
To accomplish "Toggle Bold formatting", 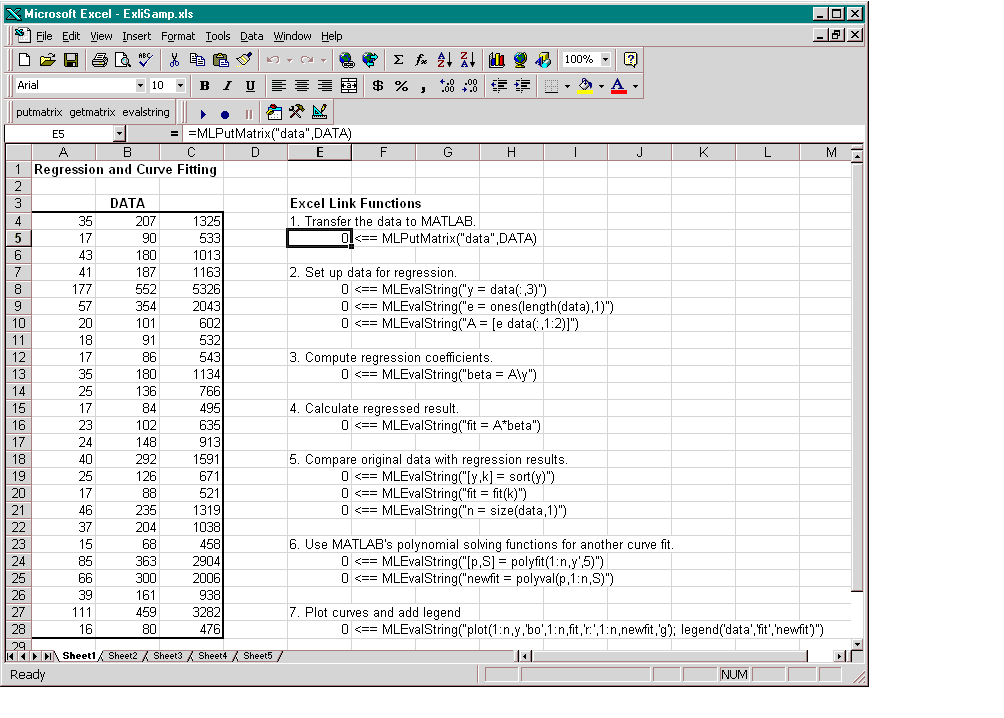I will (x=205, y=86).
